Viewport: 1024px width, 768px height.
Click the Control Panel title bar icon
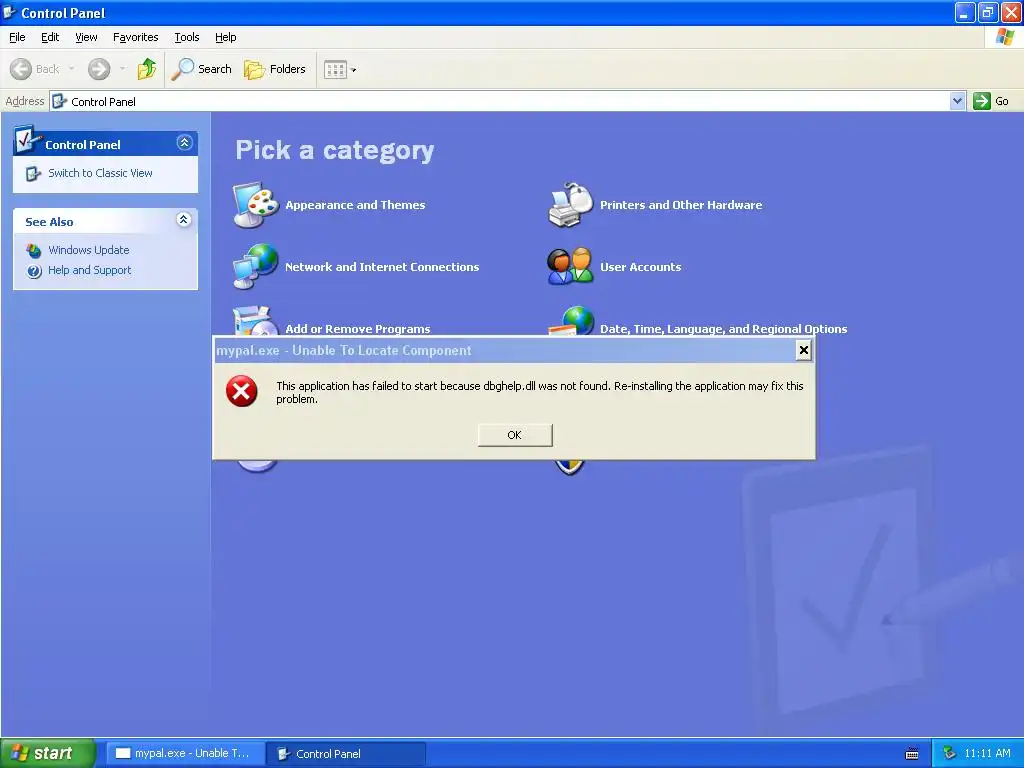[10, 12]
